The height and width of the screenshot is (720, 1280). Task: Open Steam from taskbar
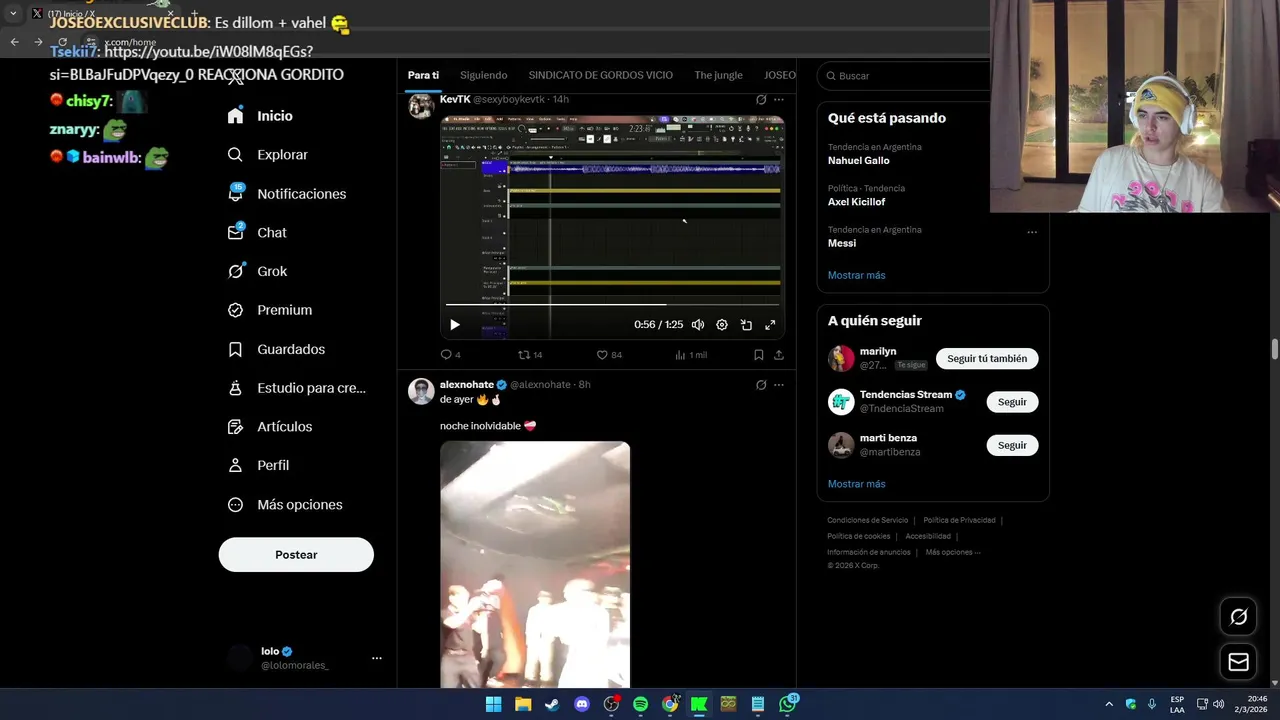(x=552, y=704)
